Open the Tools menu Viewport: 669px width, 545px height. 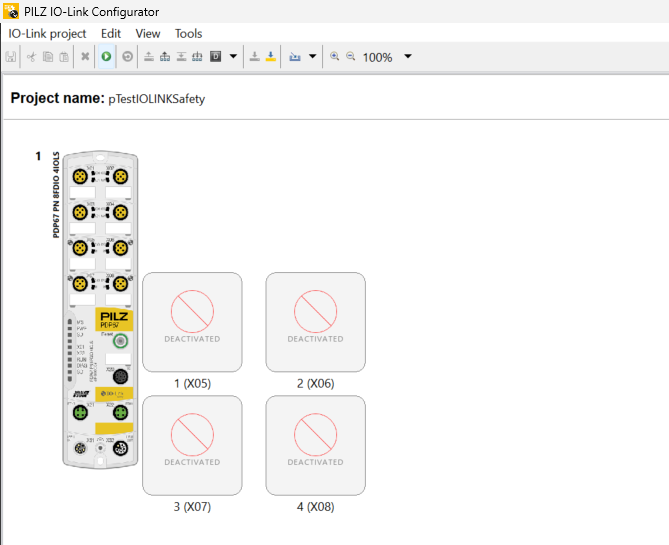pyautogui.click(x=188, y=34)
